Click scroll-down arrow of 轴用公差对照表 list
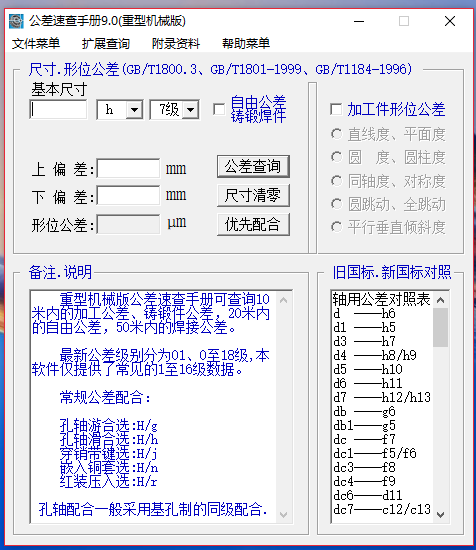The width and height of the screenshot is (476, 550). point(441,514)
